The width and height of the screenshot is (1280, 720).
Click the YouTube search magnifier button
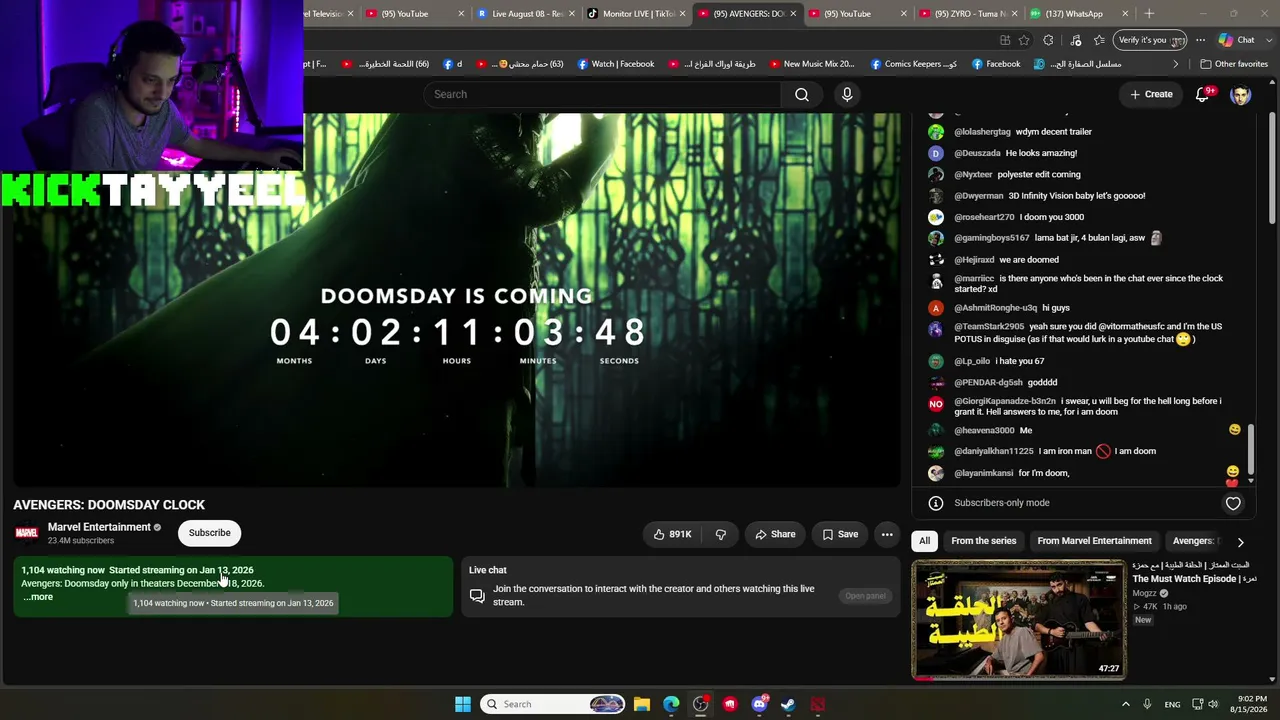(x=802, y=94)
